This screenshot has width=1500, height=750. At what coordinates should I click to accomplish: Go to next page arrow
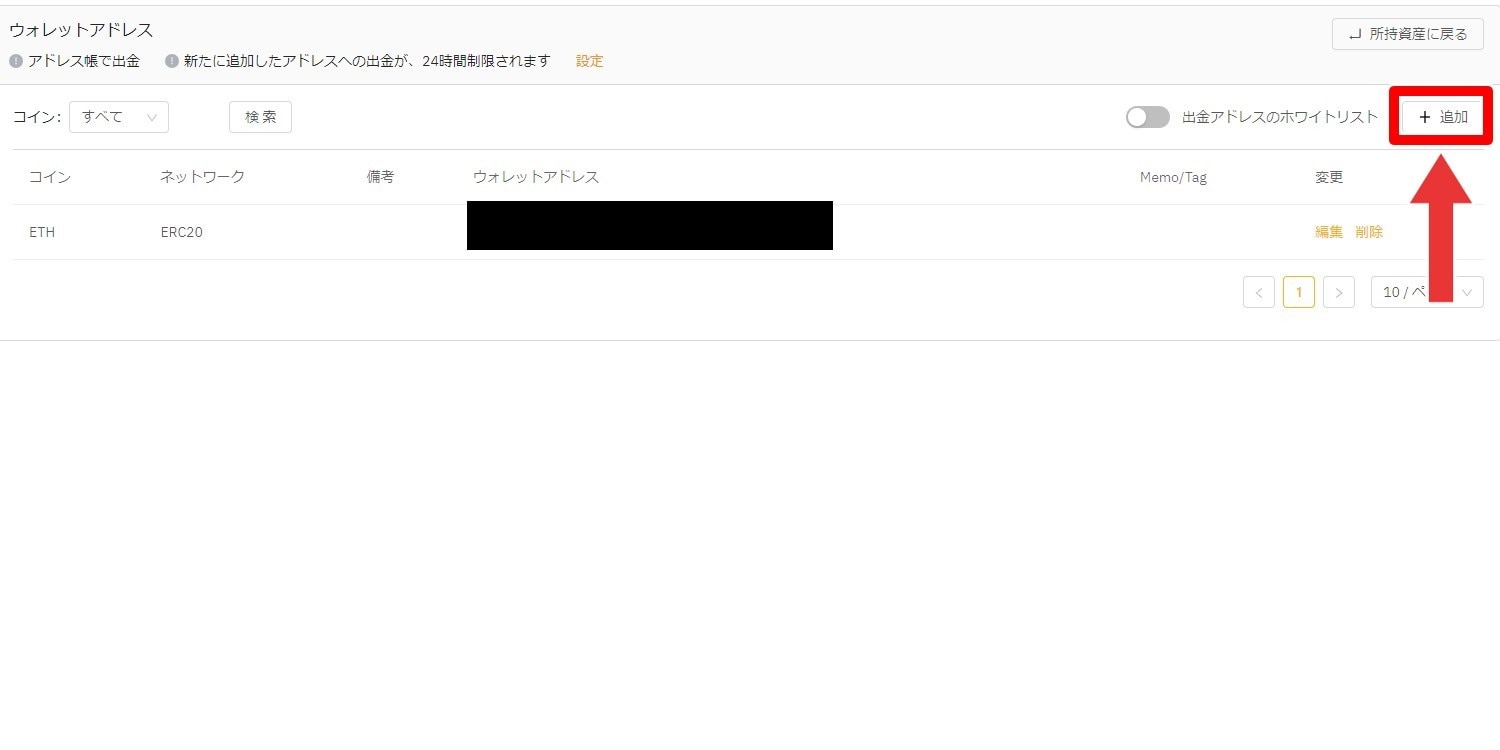[x=1339, y=292]
